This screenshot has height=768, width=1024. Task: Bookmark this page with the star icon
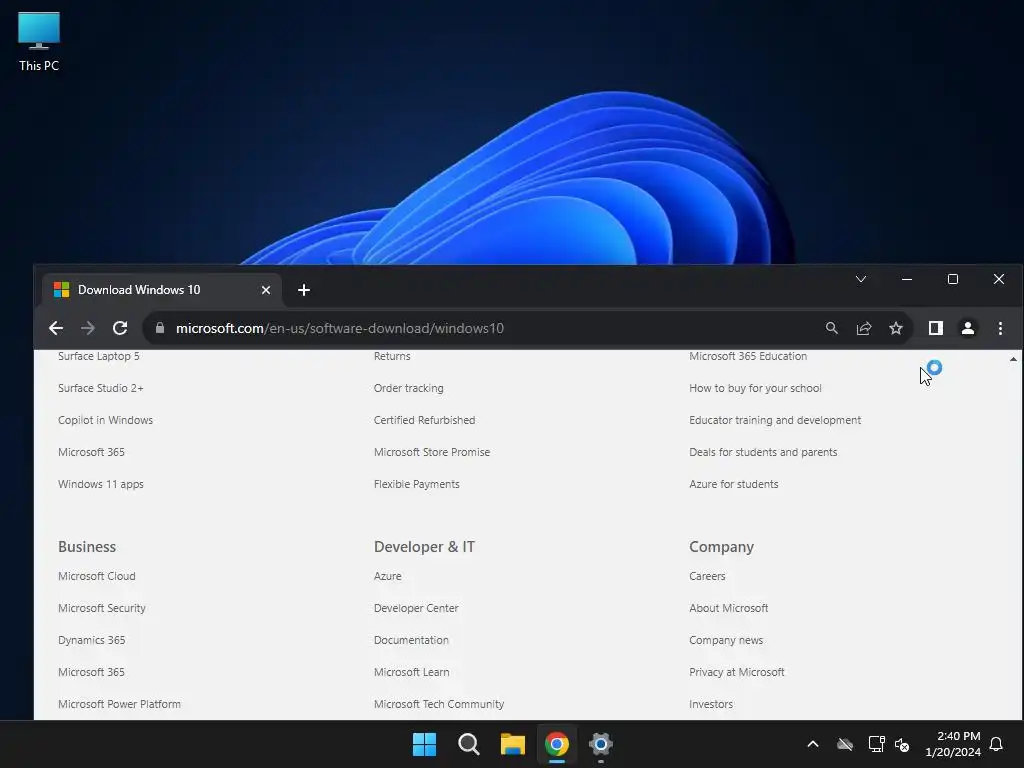click(x=896, y=328)
